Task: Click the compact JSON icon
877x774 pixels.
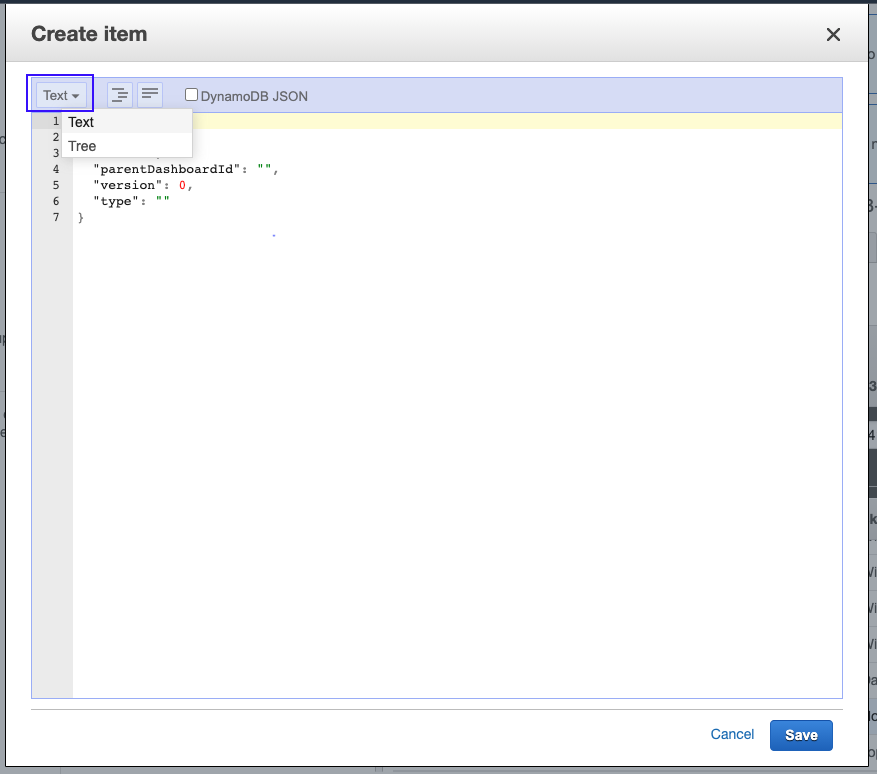Action: click(150, 95)
